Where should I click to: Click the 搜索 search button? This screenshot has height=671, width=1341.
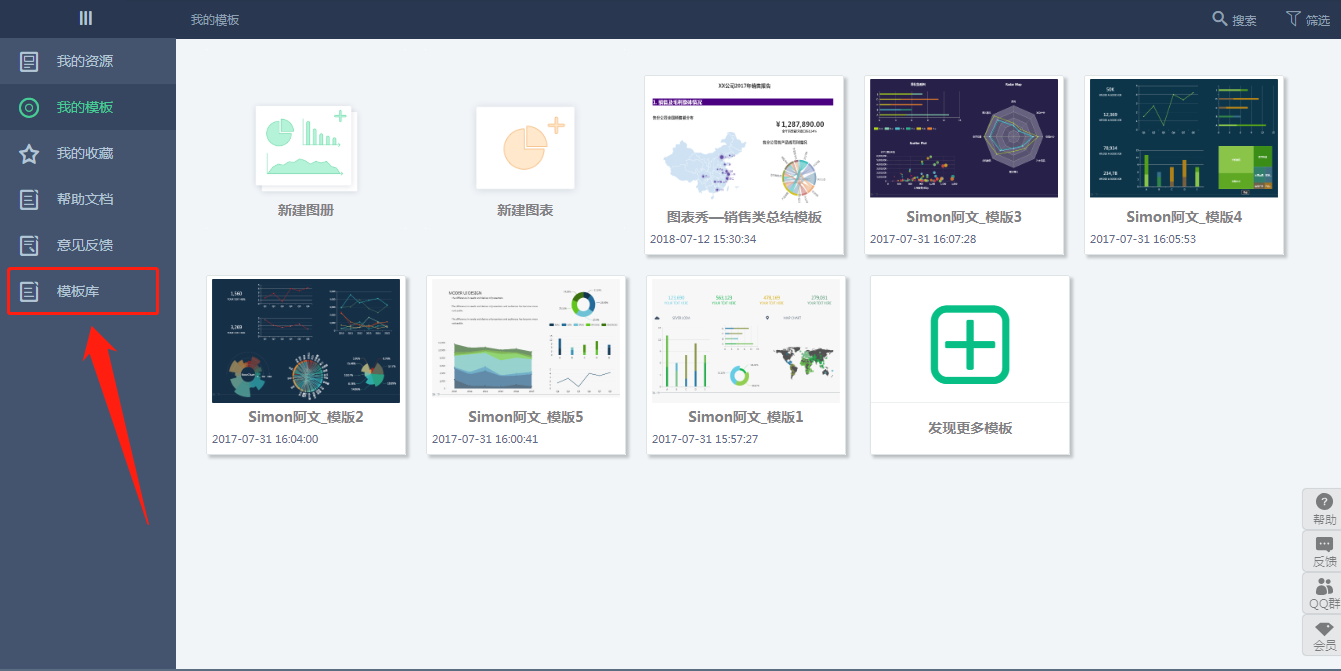[x=1234, y=19]
